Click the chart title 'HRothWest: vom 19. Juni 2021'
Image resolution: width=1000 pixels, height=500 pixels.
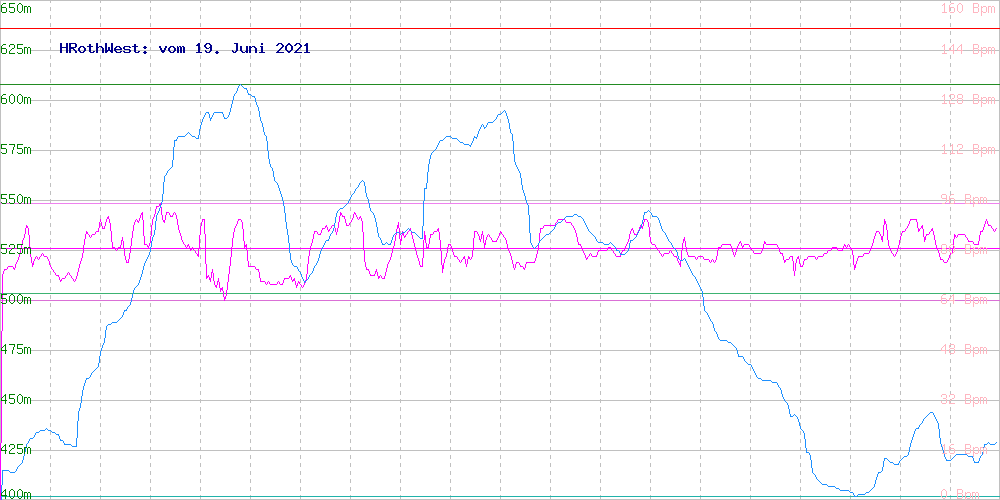pos(185,48)
